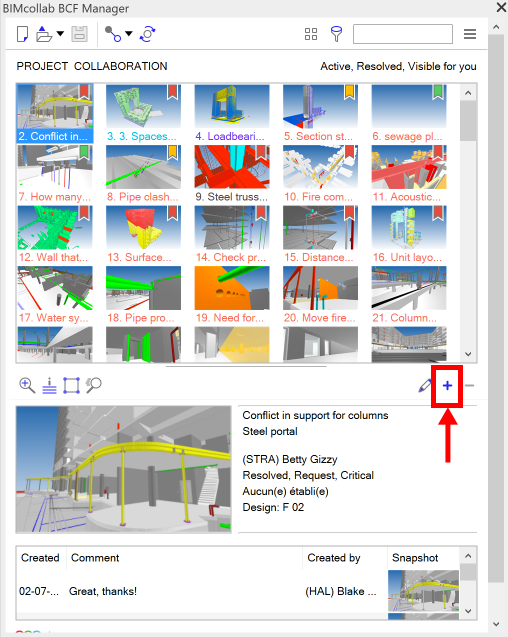Click the '(STRA) Betty Gizzy' assignee text
Viewport: 508px width, 637px height.
(290, 459)
